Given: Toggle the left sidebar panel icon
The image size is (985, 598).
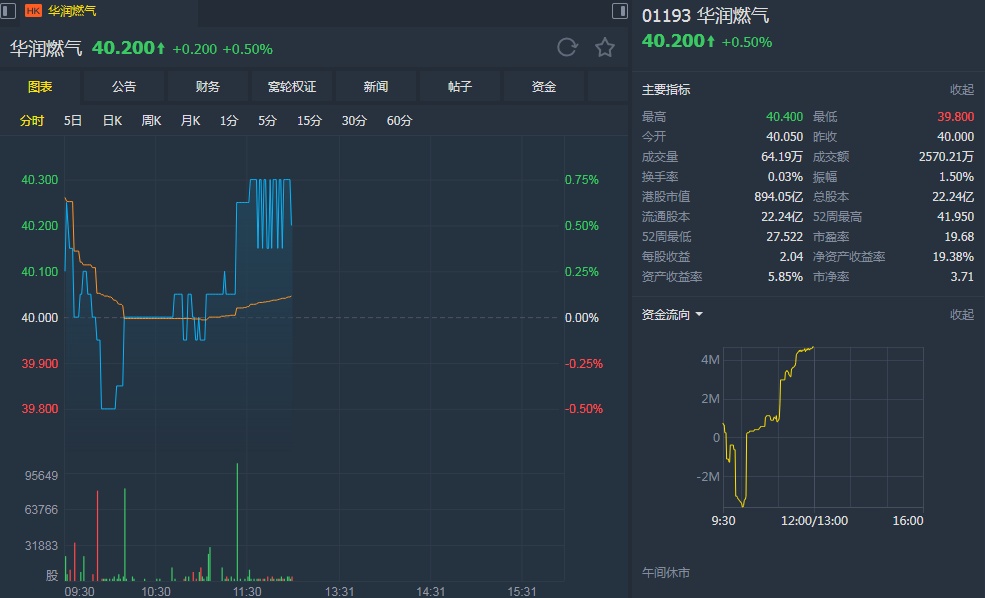Looking at the screenshot, I should coord(8,11).
